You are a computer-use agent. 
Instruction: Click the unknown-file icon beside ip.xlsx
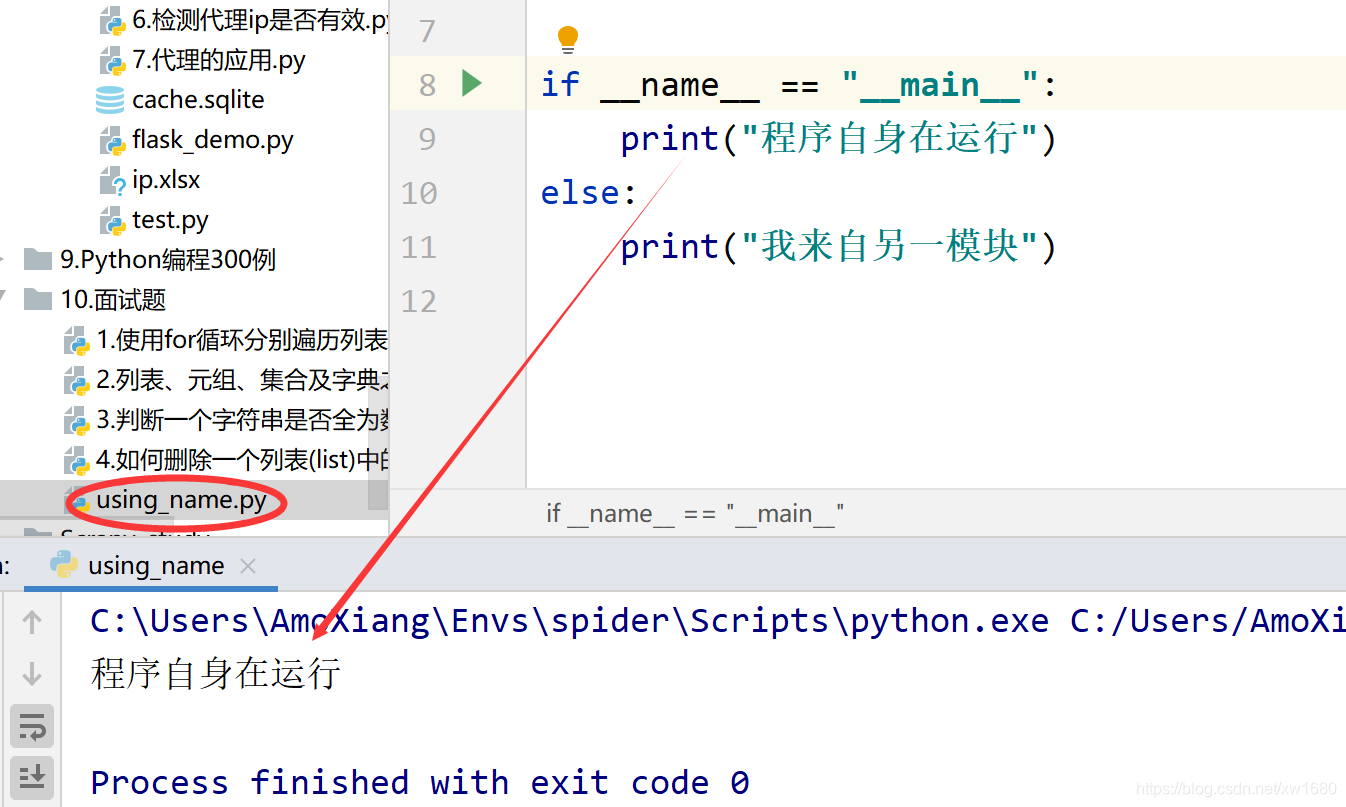click(112, 181)
